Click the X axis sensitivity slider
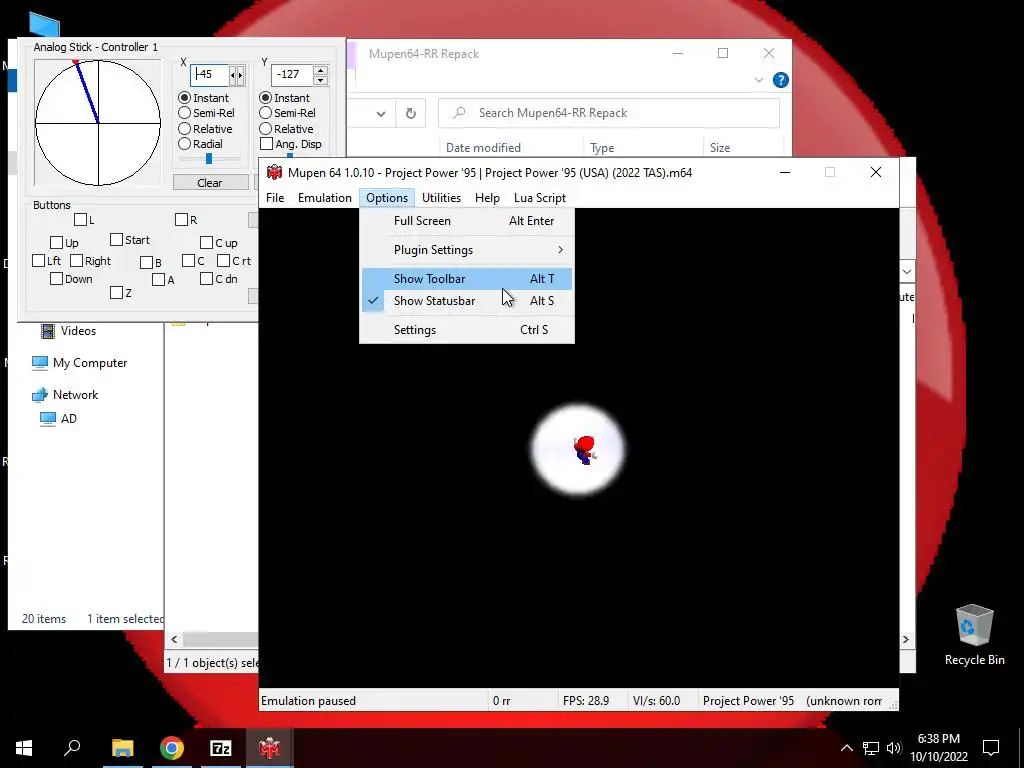Viewport: 1024px width, 768px height. 209,159
